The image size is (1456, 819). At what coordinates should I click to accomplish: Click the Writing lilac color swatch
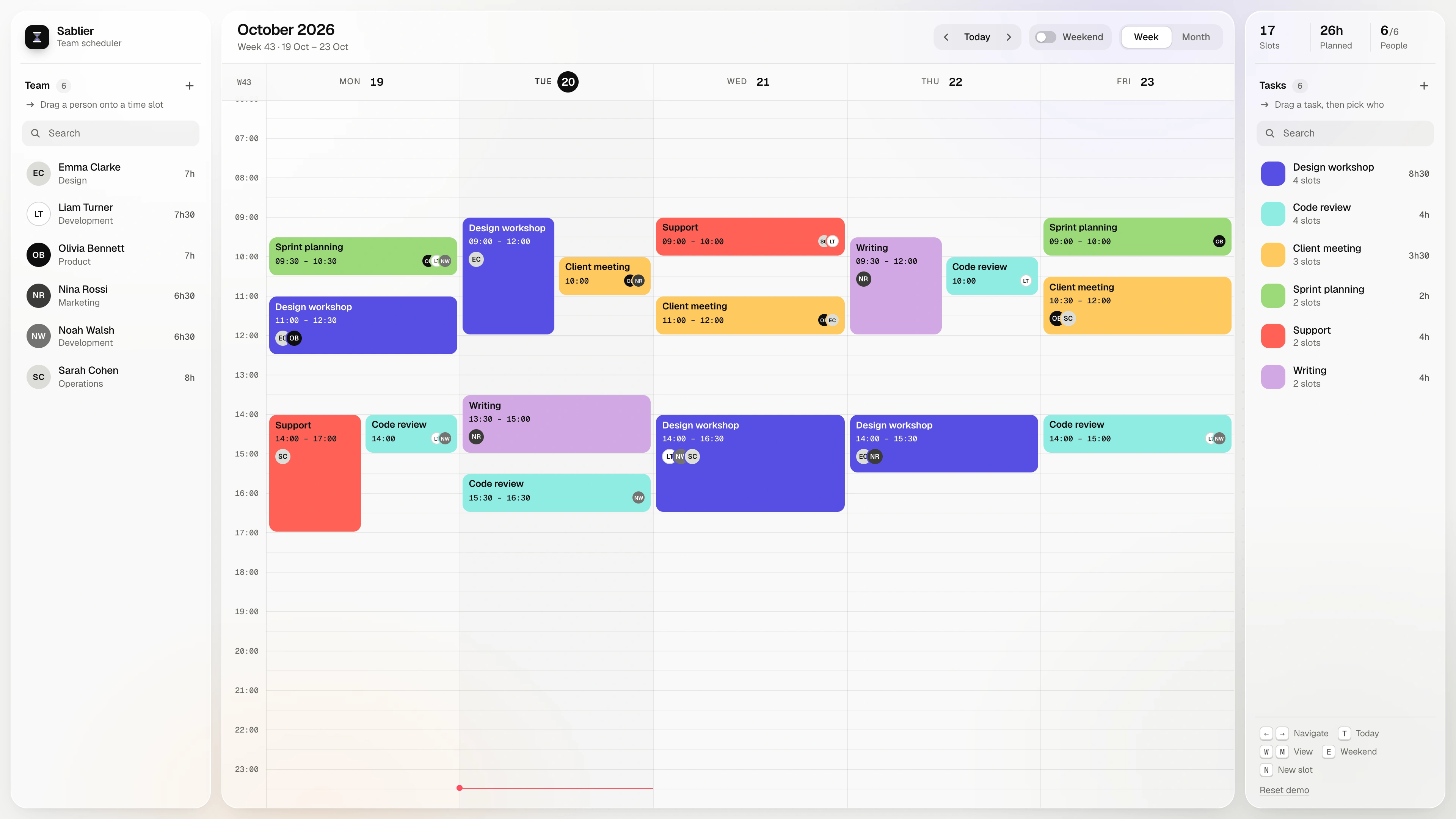coord(1273,377)
